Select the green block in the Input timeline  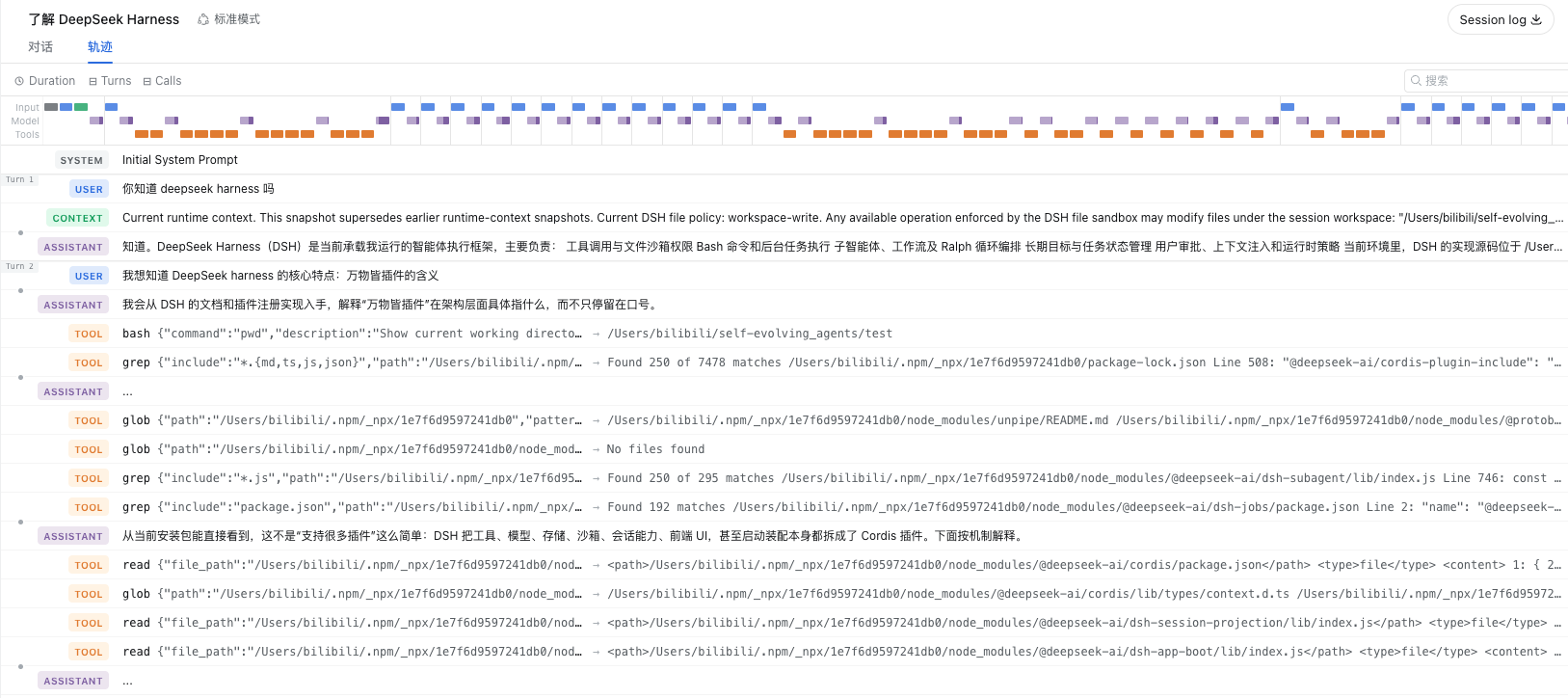[81, 107]
